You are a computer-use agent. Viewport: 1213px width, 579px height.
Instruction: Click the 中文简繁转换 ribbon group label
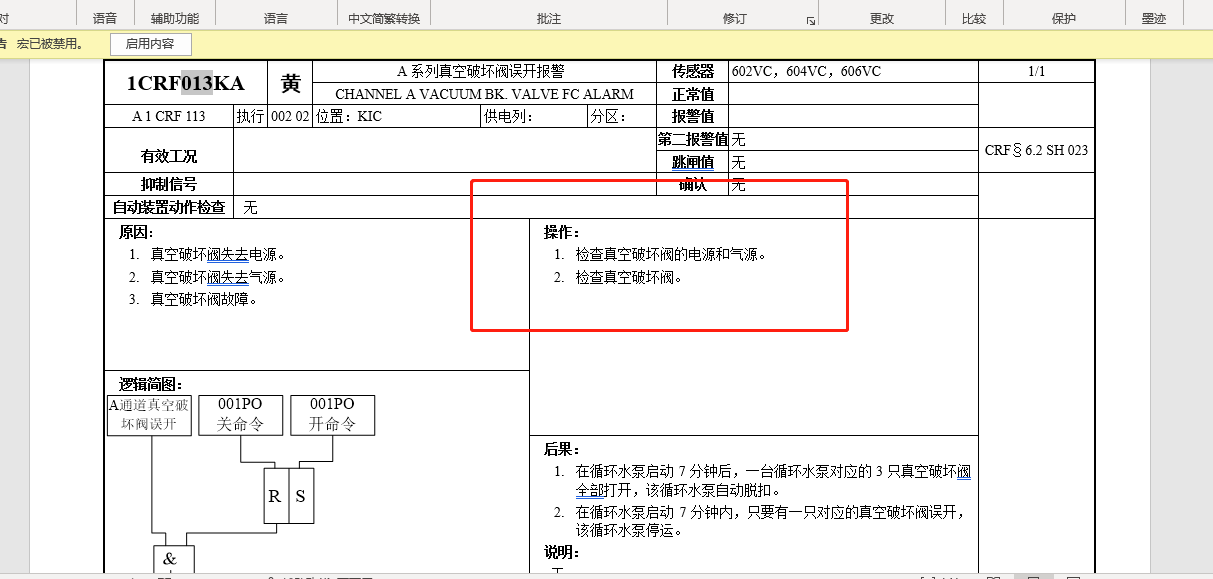point(384,18)
